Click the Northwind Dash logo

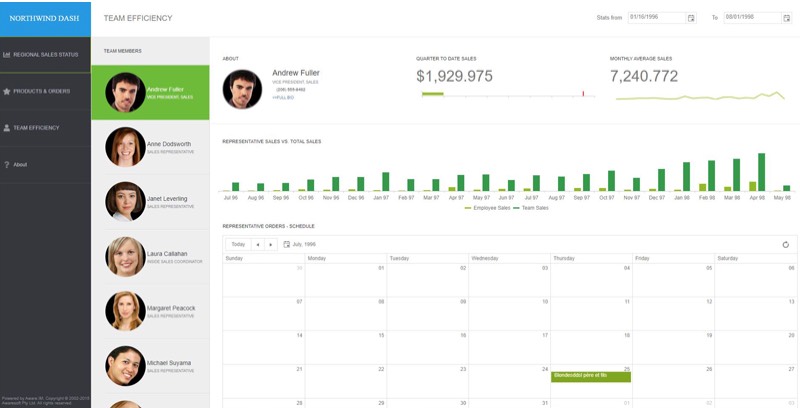click(45, 18)
